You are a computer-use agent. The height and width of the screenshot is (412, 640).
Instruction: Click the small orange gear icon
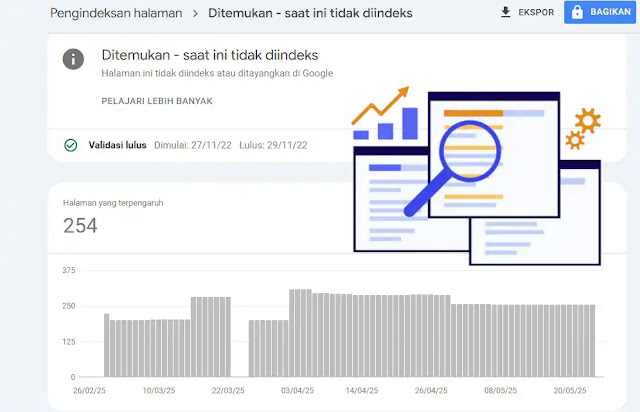click(x=574, y=141)
